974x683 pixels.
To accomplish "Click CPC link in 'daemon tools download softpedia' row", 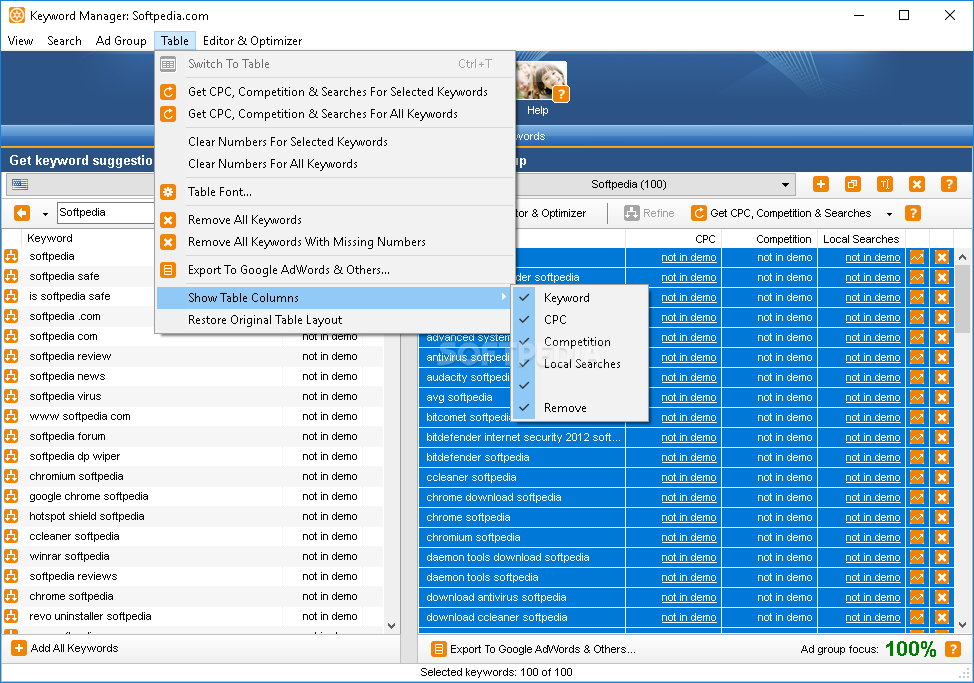I will coord(688,558).
